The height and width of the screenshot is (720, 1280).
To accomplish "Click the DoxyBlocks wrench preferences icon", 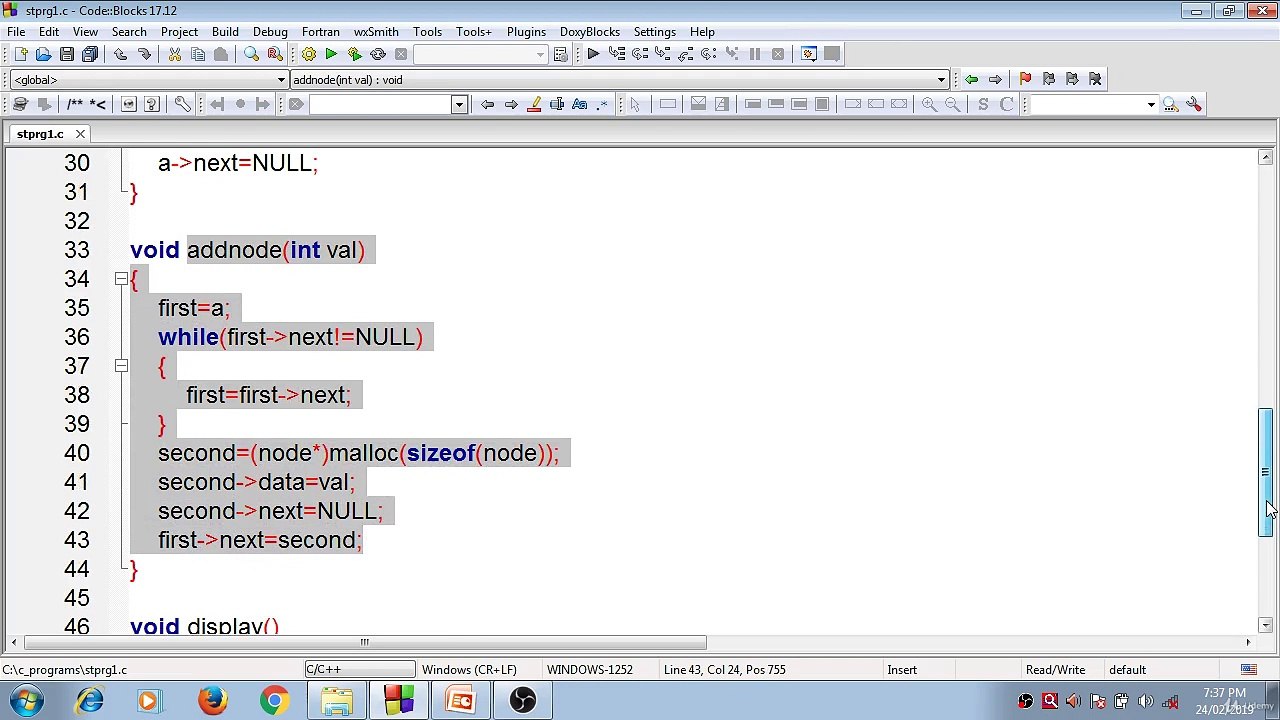I will [182, 104].
